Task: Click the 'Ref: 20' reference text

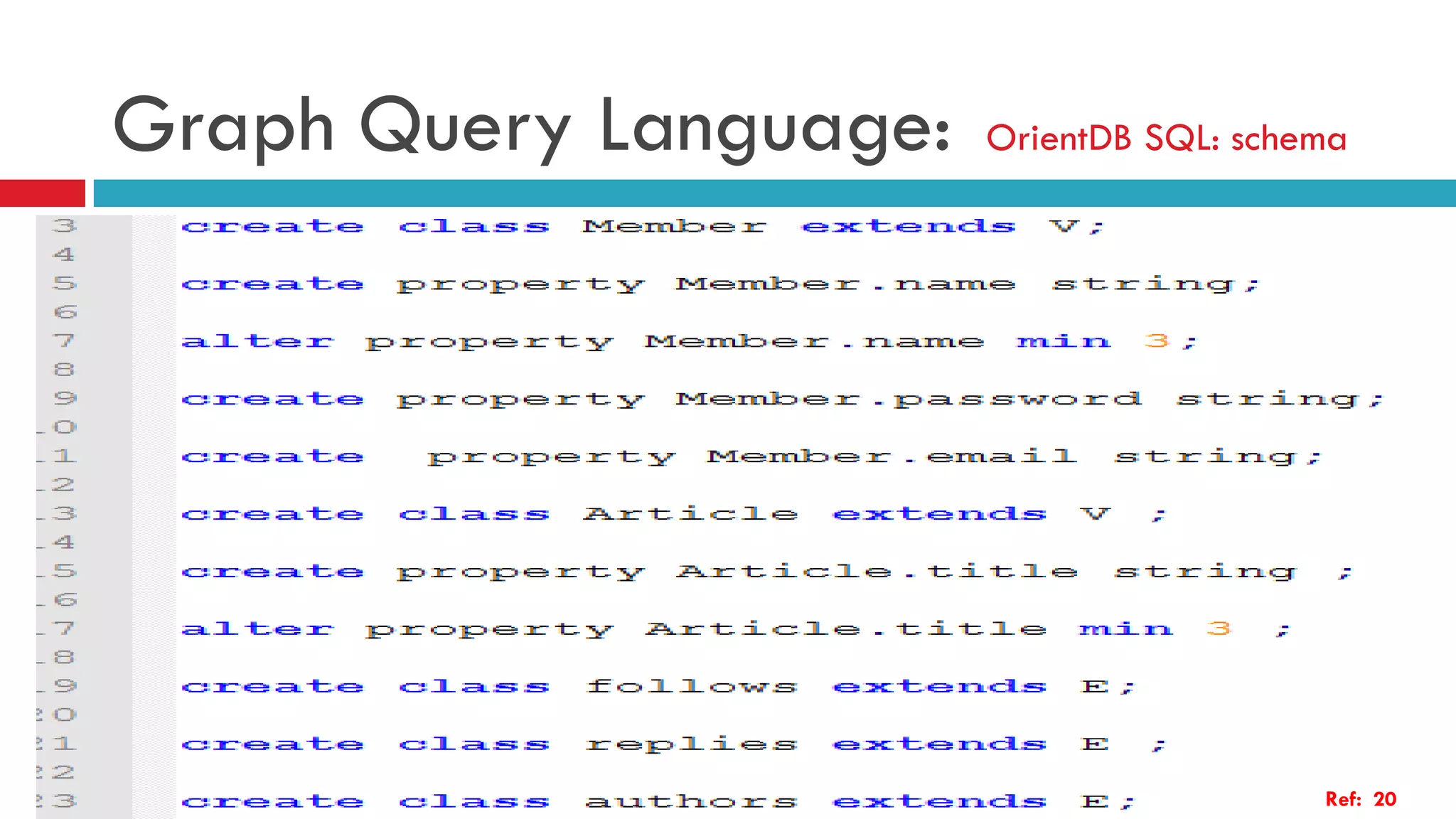Action: (1361, 799)
